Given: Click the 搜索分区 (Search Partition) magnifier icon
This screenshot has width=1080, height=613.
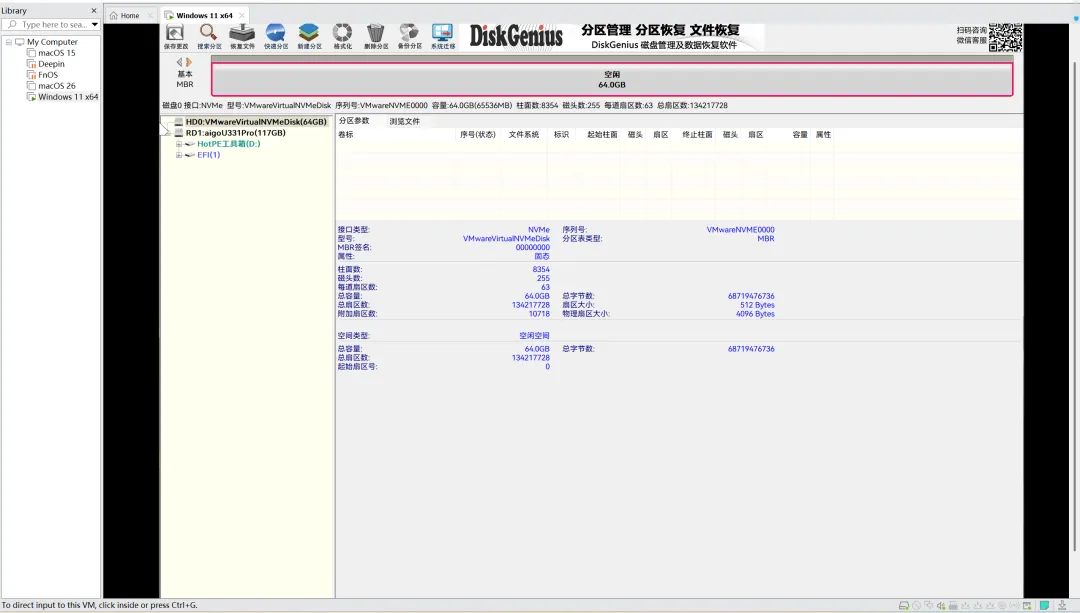Looking at the screenshot, I should click(209, 37).
